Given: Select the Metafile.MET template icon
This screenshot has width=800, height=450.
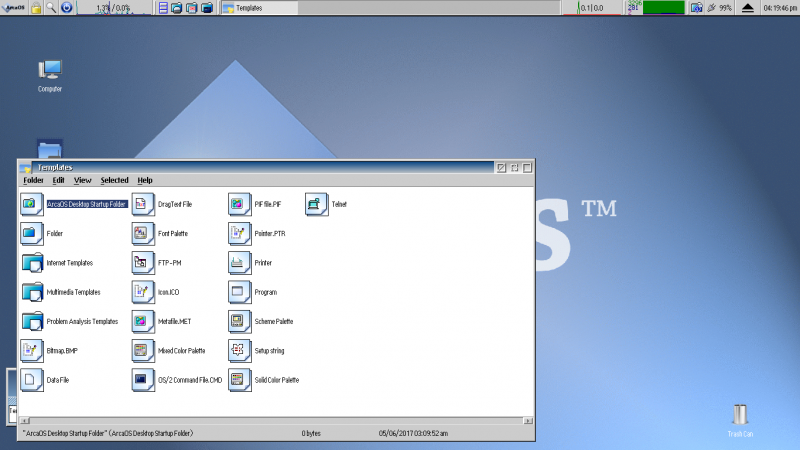Looking at the screenshot, I should pyautogui.click(x=142, y=321).
